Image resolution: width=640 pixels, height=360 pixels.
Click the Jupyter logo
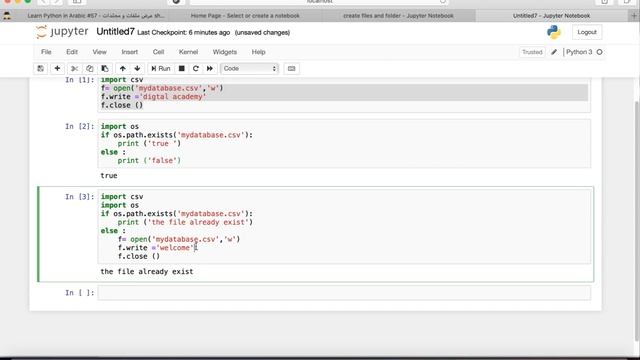tap(62, 32)
